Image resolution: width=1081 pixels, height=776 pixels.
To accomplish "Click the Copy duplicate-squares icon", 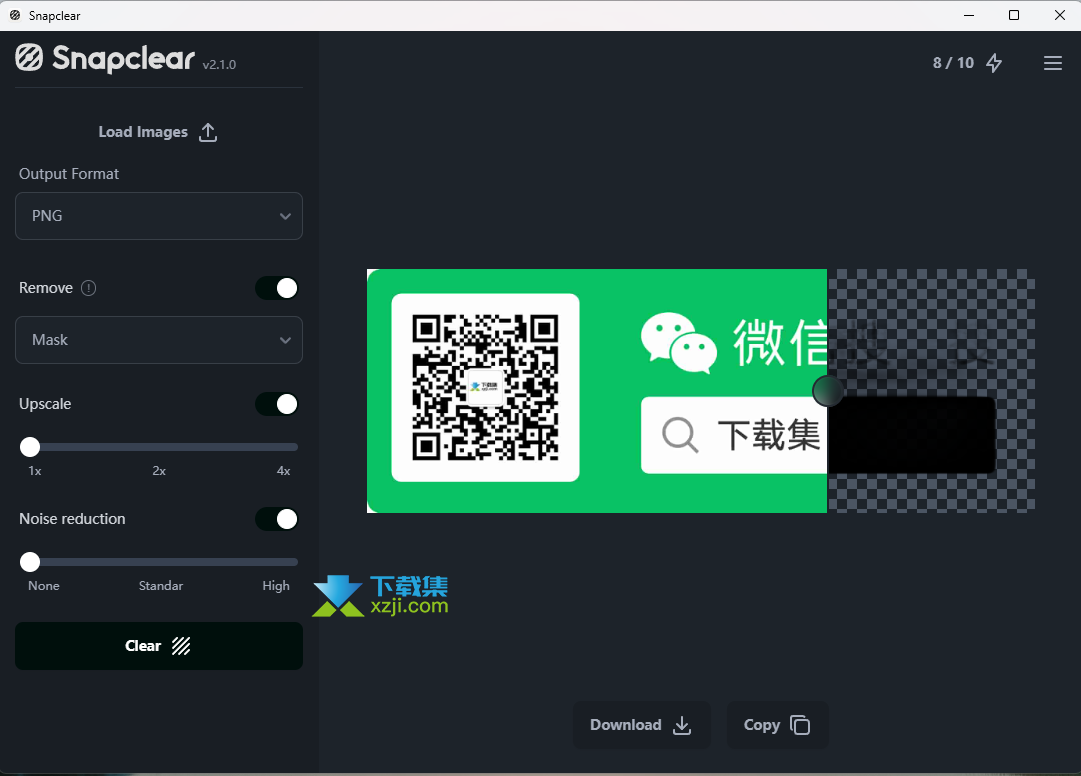I will (x=800, y=725).
